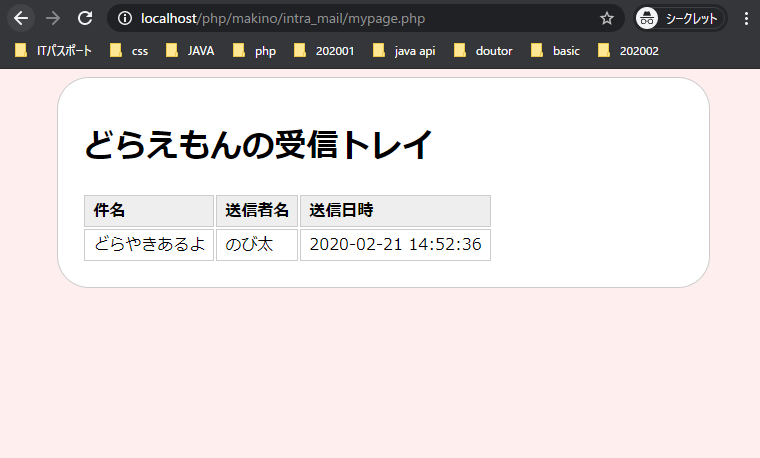Open the java api bookmark folder
Viewport: 760px width, 458px height.
(404, 51)
